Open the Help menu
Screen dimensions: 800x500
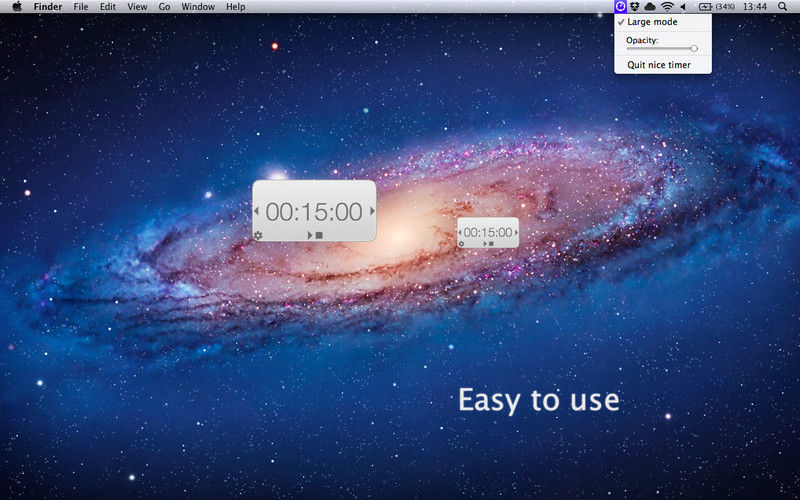236,7
